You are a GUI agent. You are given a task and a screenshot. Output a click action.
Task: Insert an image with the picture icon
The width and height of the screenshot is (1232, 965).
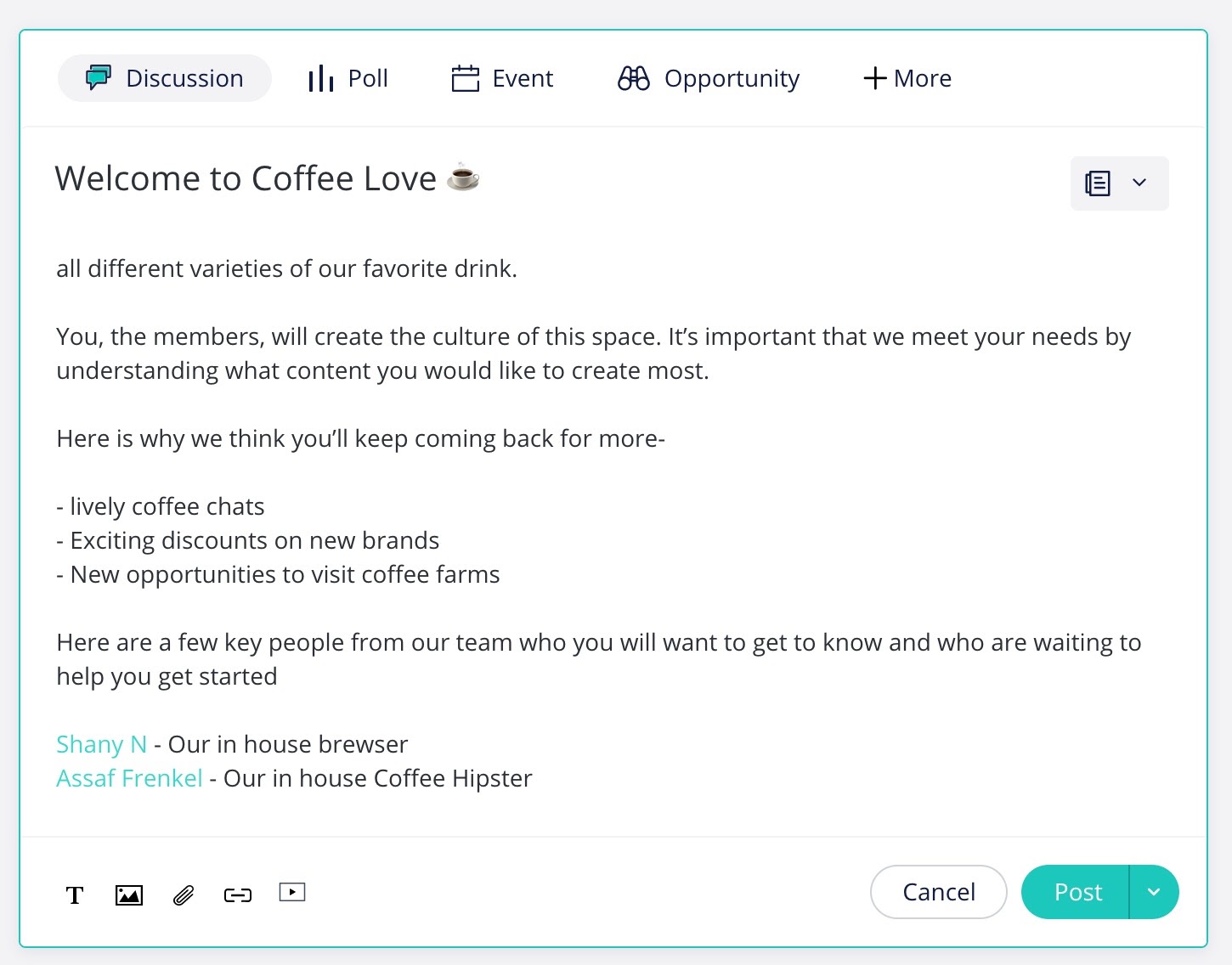(x=129, y=894)
